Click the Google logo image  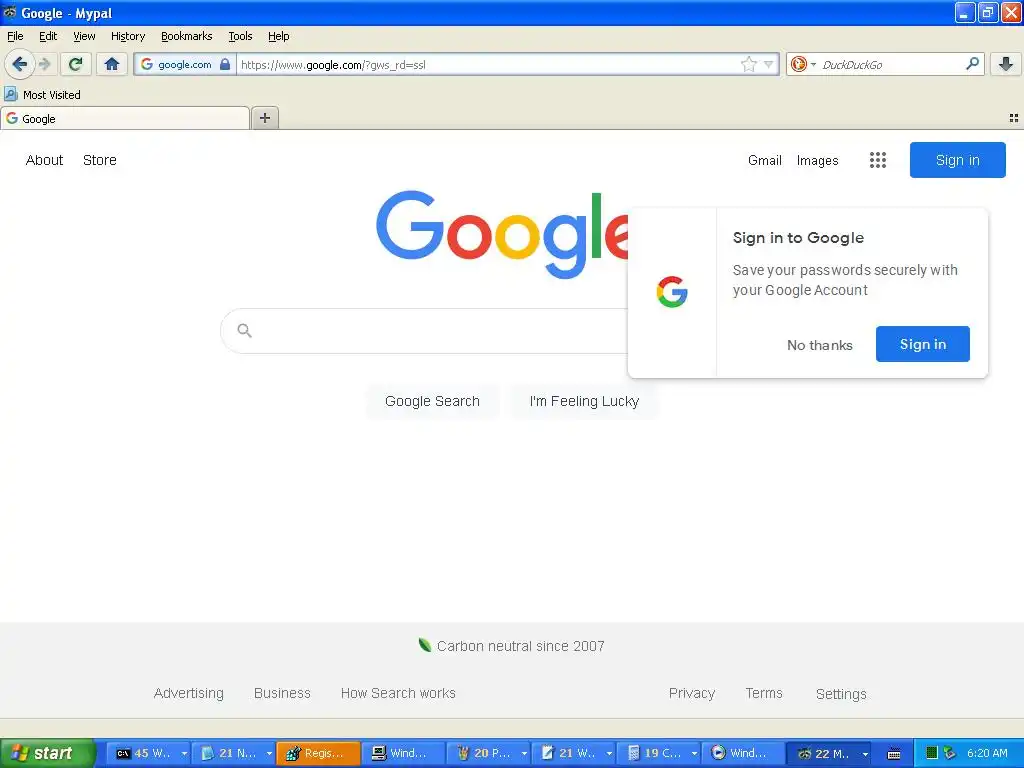[x=502, y=234]
